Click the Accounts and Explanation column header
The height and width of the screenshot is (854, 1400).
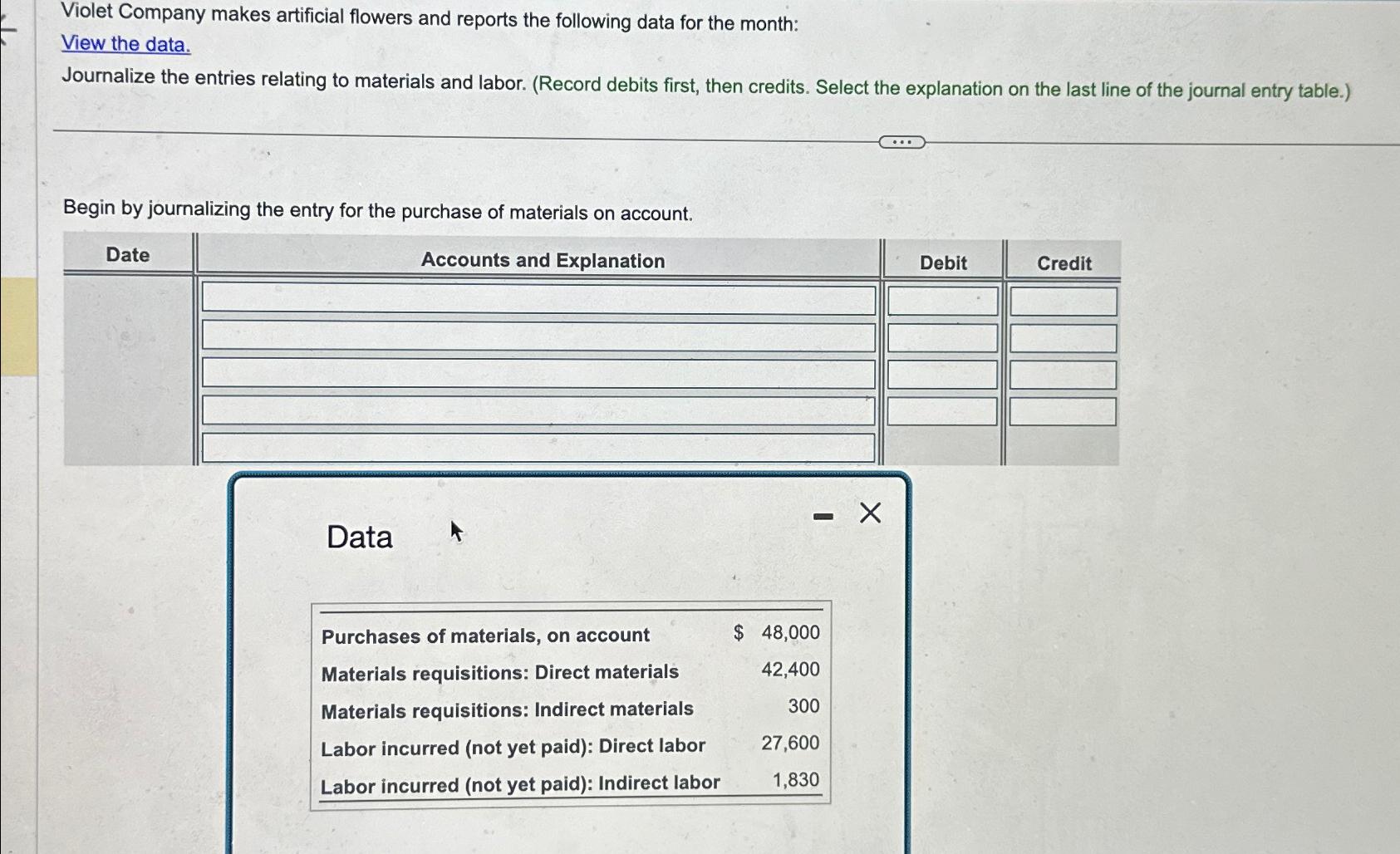543,261
